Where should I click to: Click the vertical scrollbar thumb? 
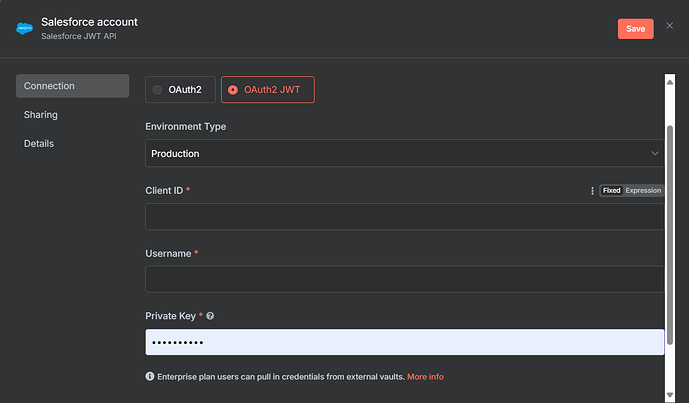pyautogui.click(x=670, y=235)
